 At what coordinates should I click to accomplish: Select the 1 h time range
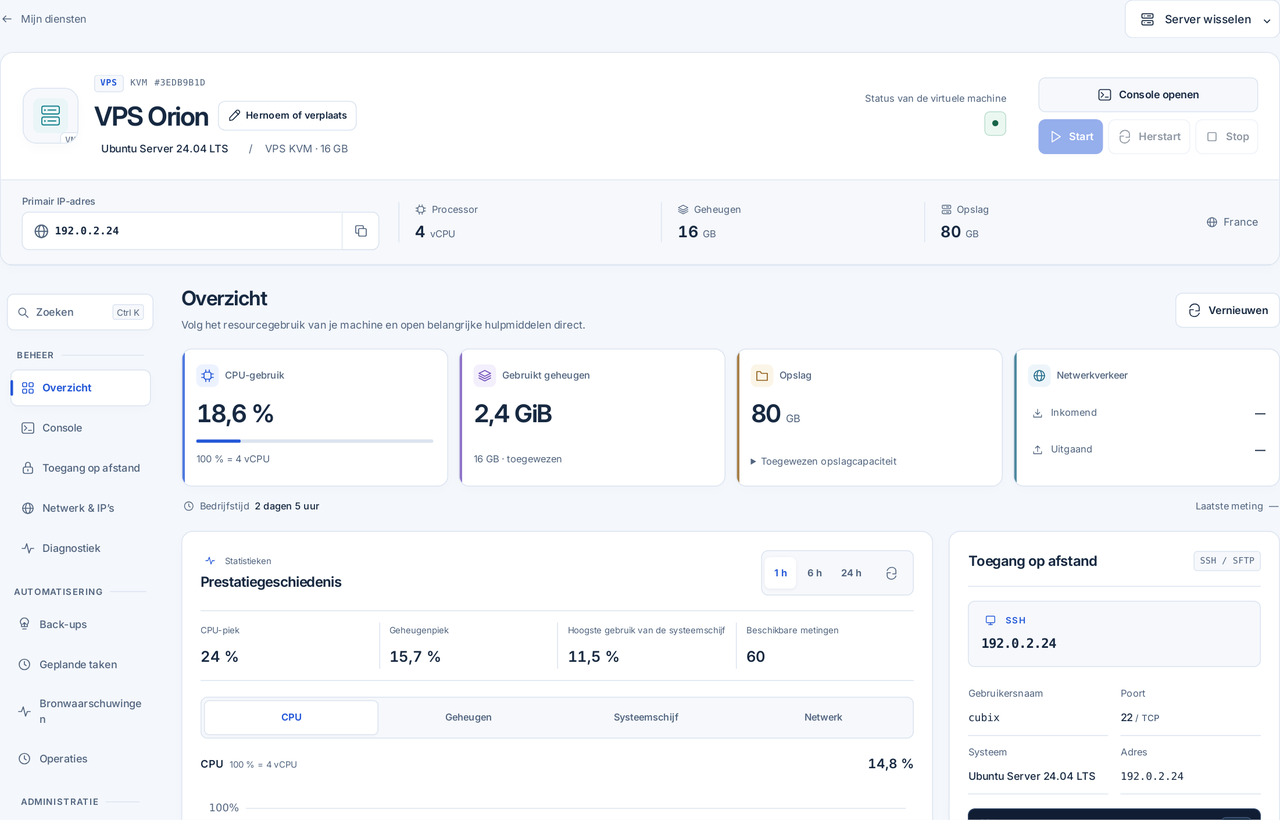coord(780,573)
